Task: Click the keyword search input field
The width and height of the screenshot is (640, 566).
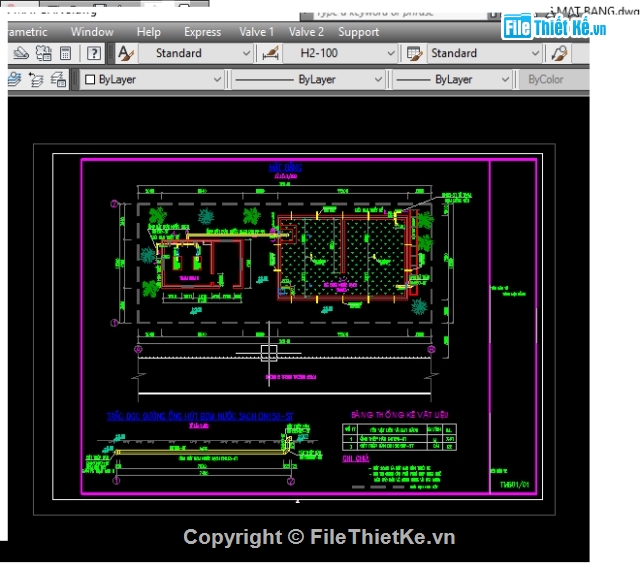Action: [x=400, y=15]
